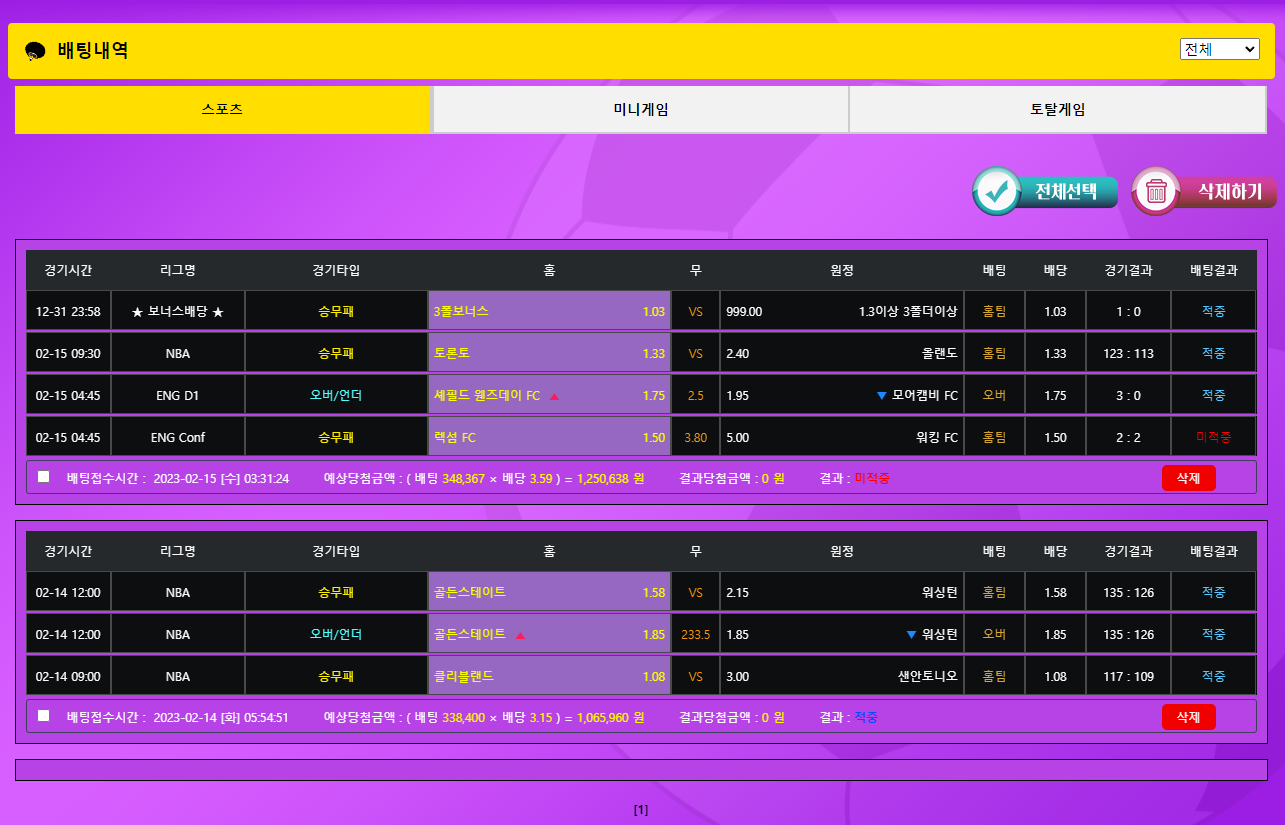This screenshot has height=825, width=1285.
Task: Switch to the 미니게임 tab
Action: 640,110
